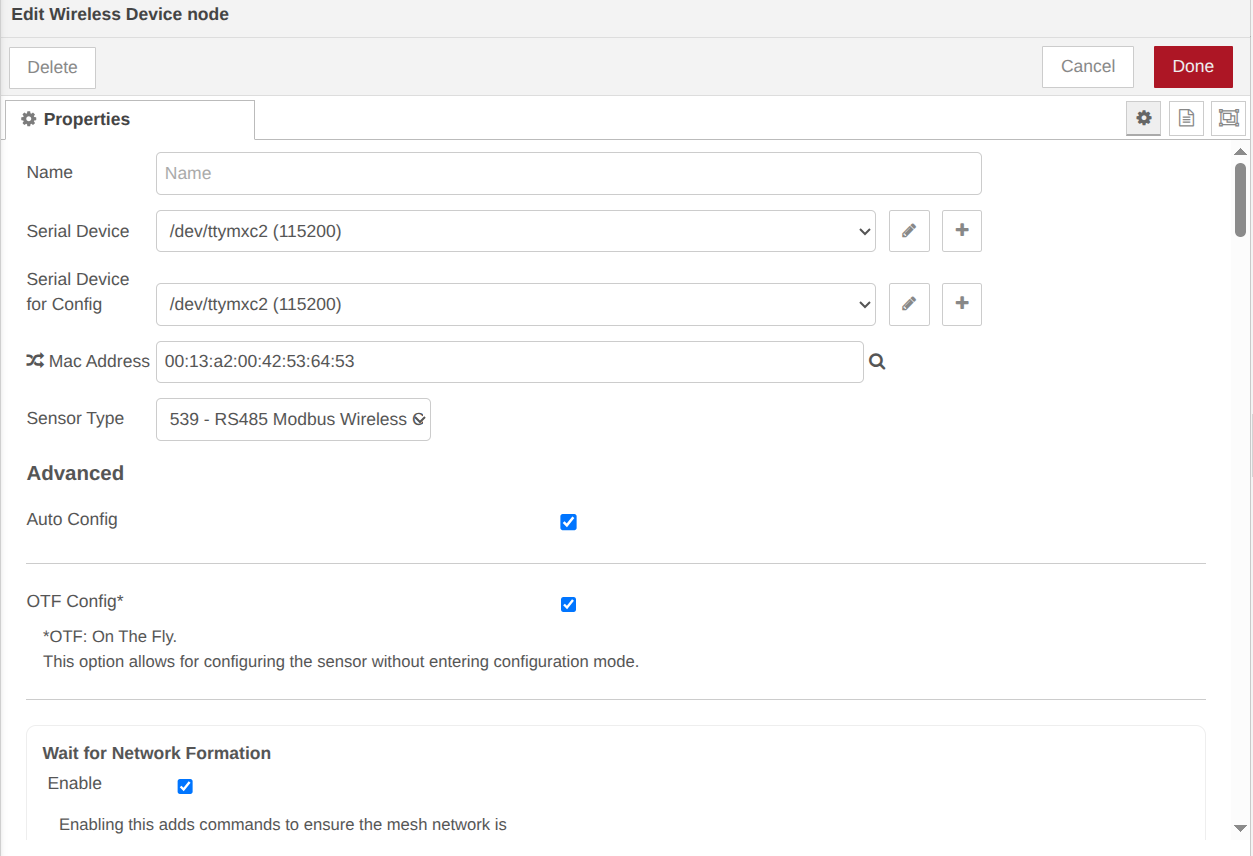Image resolution: width=1253 pixels, height=856 pixels.
Task: Disable Wait for Network Formation Enable checkbox
Action: (x=185, y=786)
